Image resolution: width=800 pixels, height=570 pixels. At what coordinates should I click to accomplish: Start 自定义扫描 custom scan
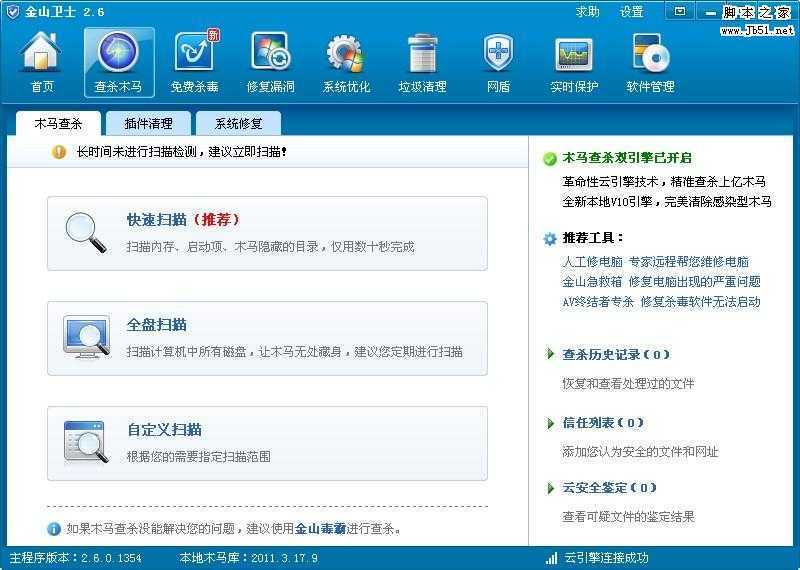tap(267, 443)
